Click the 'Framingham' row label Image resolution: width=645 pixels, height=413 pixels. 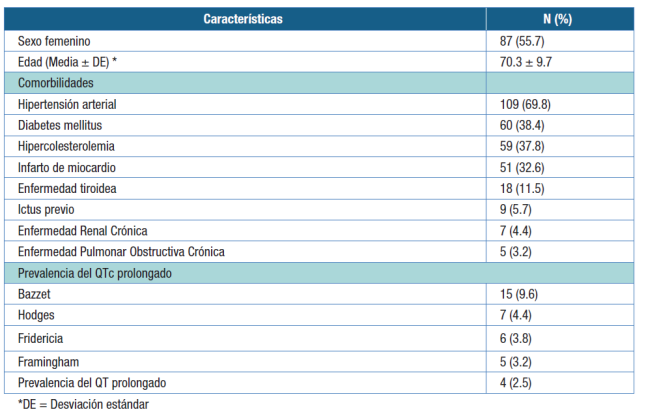49,359
